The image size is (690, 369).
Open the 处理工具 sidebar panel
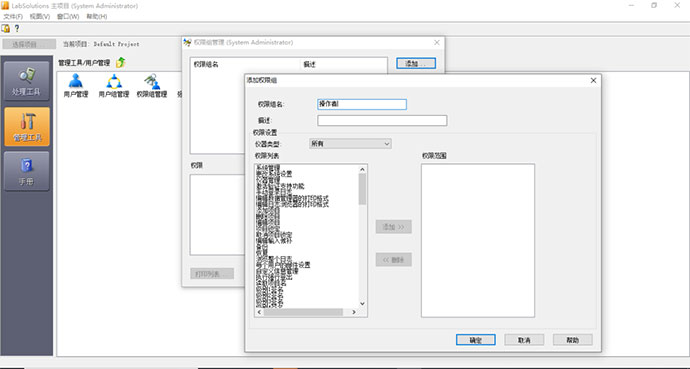pyautogui.click(x=27, y=81)
